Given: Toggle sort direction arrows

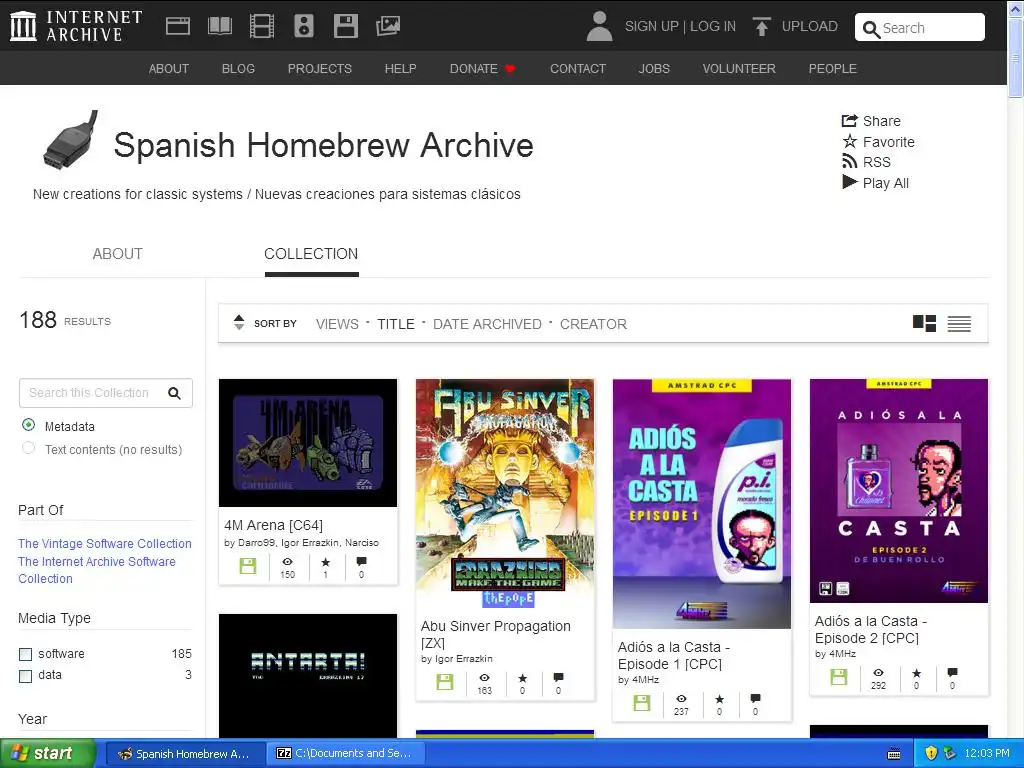Looking at the screenshot, I should 239,323.
